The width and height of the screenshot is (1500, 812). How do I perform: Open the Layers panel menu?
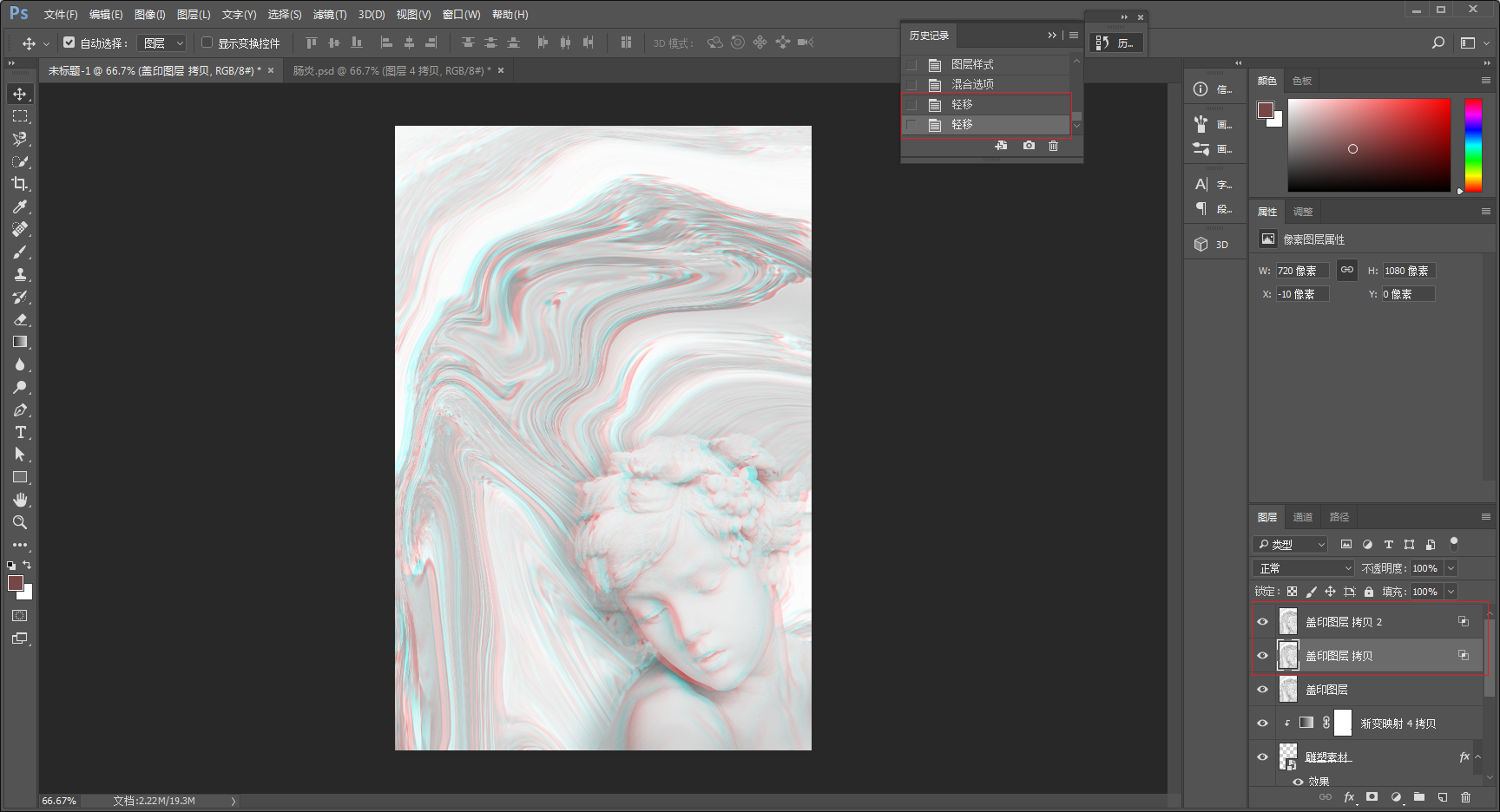(1485, 517)
